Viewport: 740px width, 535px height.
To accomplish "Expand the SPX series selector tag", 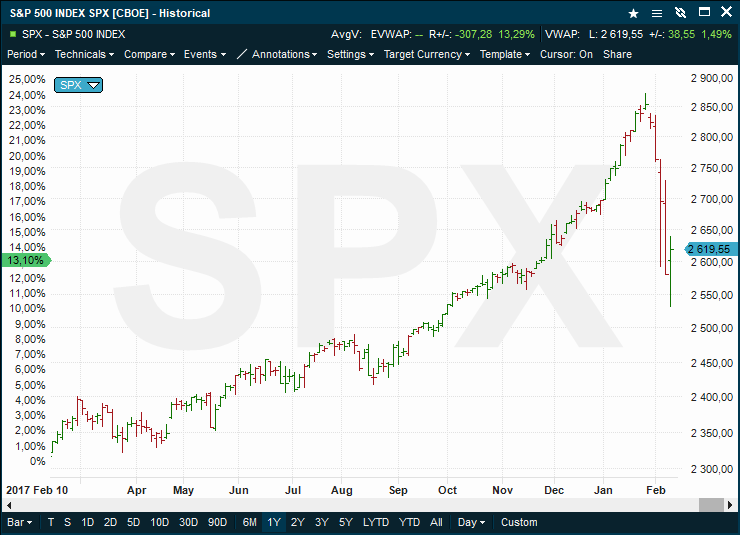I will [x=78, y=85].
